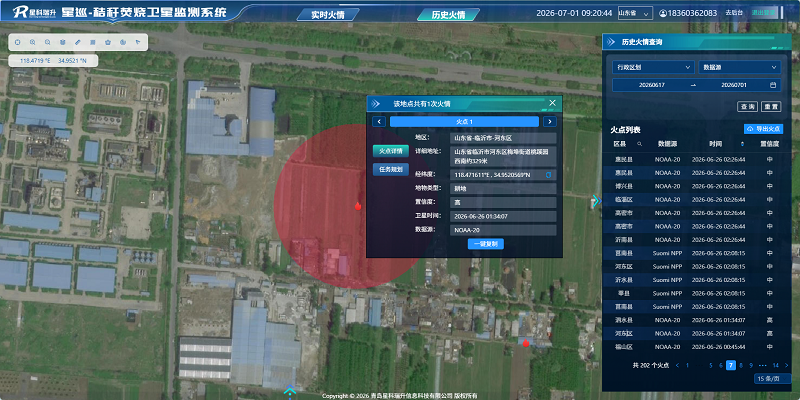
Task: Copy coordinates with icon beside 经纬度 field
Action: coord(549,175)
